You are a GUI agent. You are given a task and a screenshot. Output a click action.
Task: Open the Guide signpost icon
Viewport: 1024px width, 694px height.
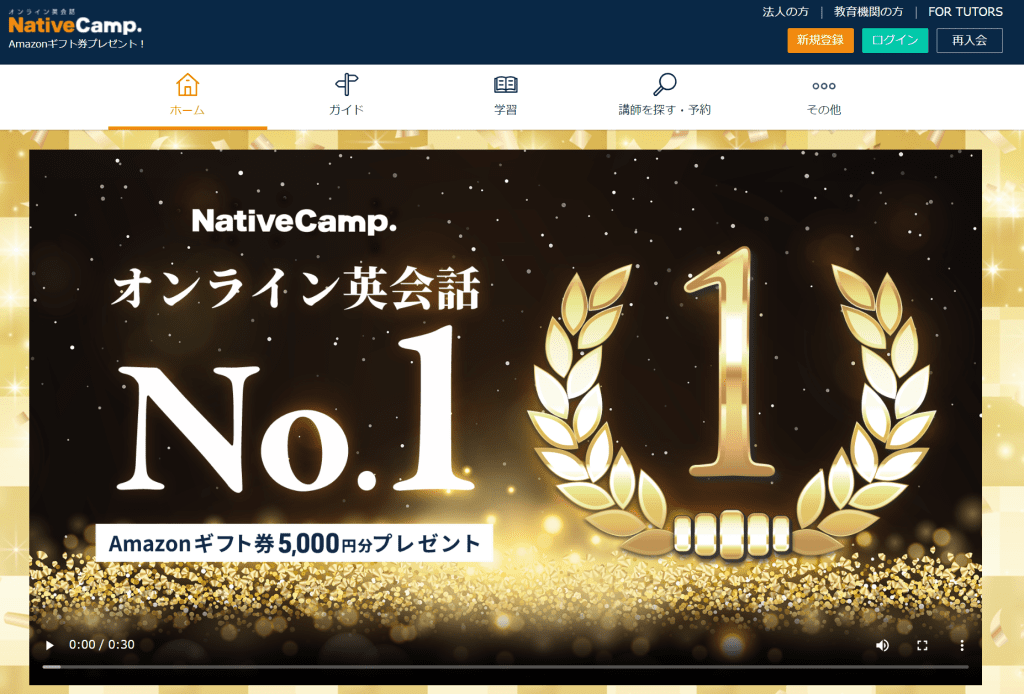coord(346,85)
